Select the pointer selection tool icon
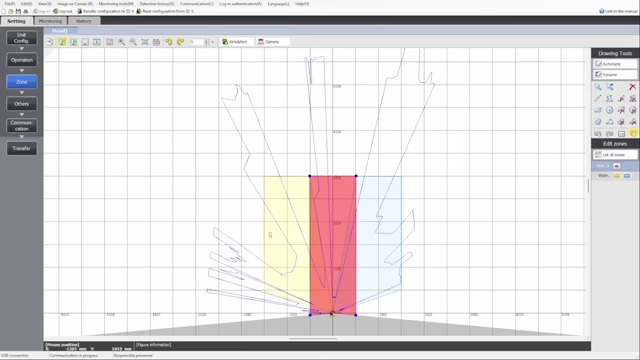This screenshot has width=640, height=360. click(x=598, y=87)
